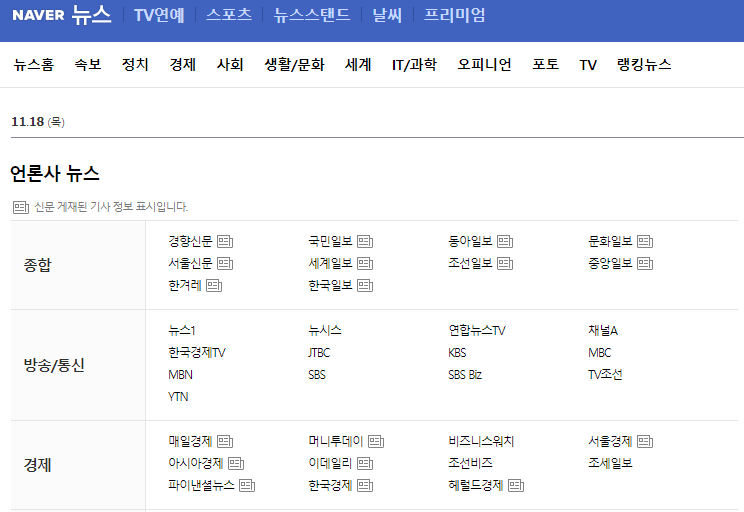This screenshot has width=744, height=512.
Task: Open 연합뉴스TV news link
Action: [477, 330]
